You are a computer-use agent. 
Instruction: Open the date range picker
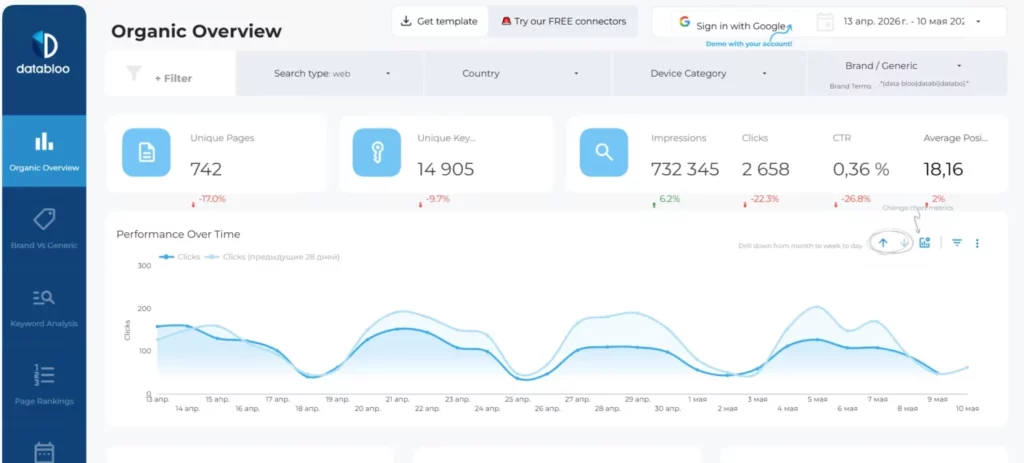(910, 22)
